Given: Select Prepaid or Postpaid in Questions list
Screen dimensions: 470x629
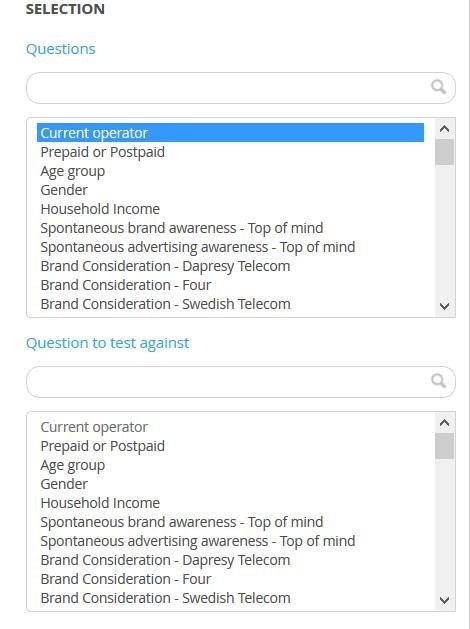Looking at the screenshot, I should coord(230,152).
